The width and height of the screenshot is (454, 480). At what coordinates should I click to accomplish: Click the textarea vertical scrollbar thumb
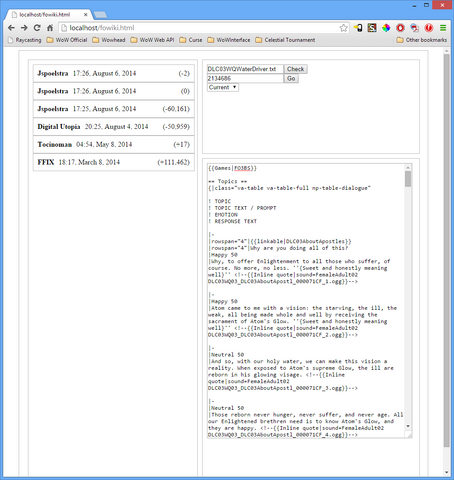(x=408, y=179)
